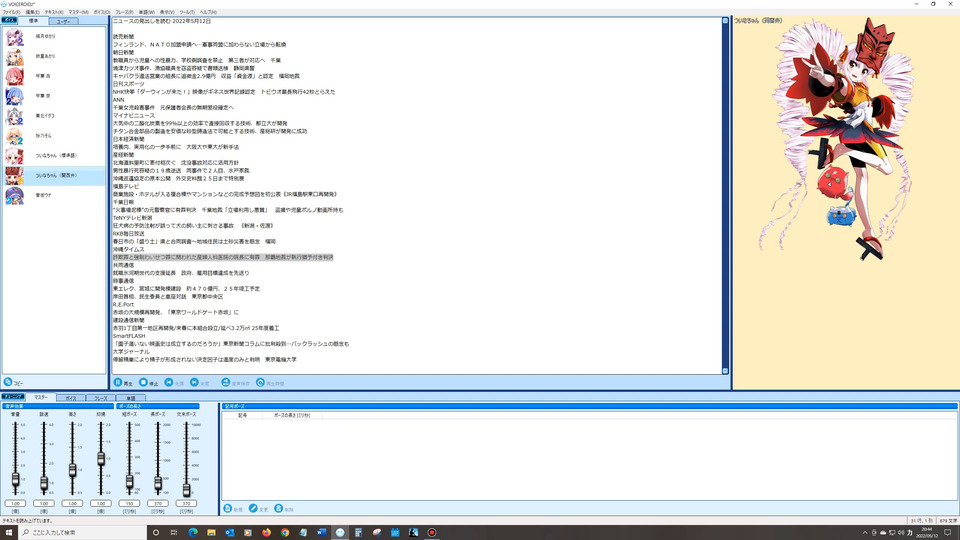Select the 桜乃そら voice preset
960x540 pixels.
pyautogui.click(x=54, y=136)
